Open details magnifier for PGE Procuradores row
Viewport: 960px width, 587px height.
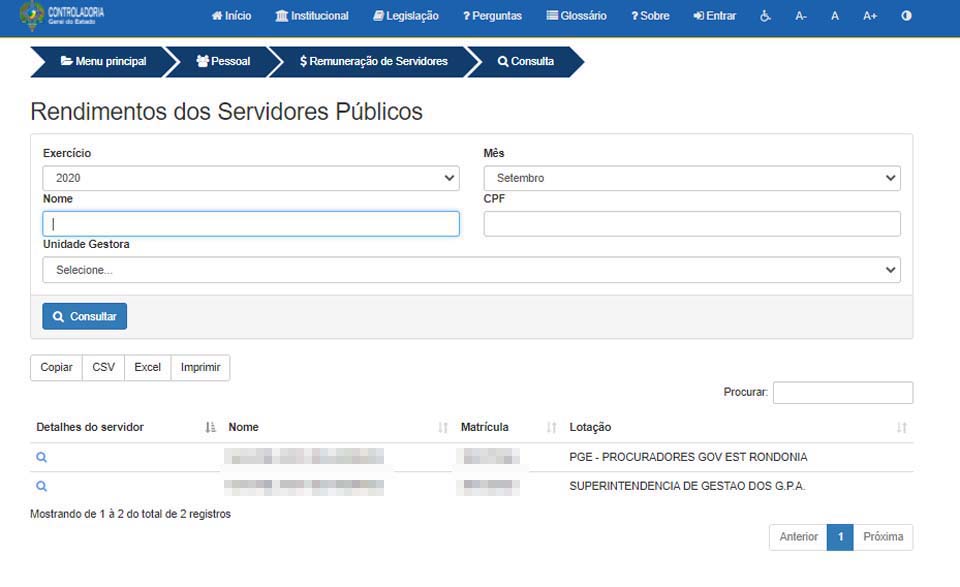click(41, 457)
